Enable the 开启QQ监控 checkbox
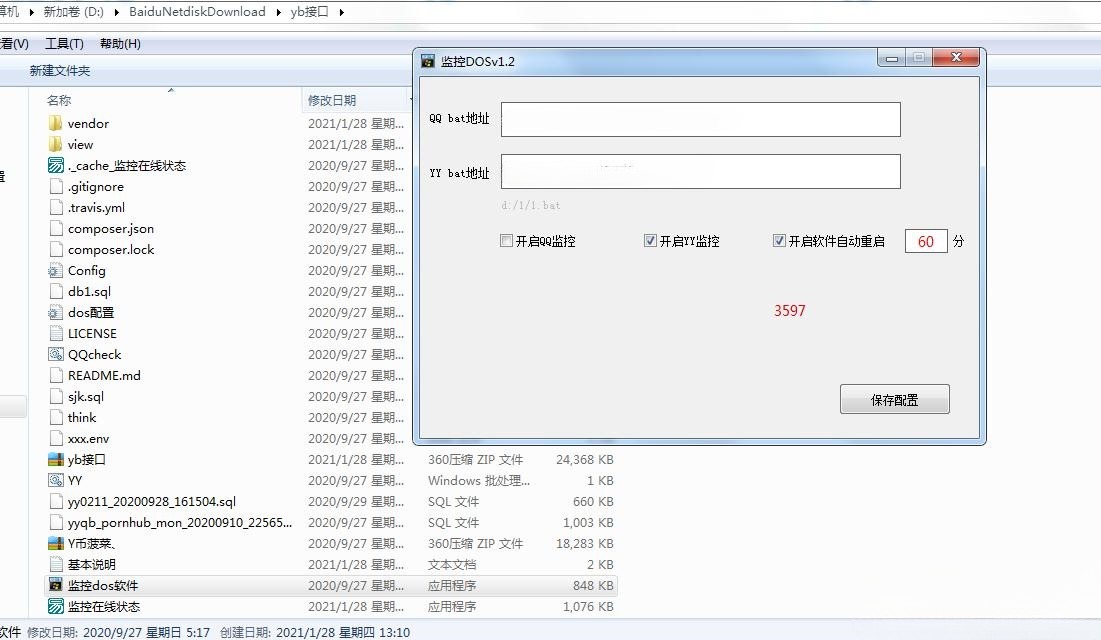Screen dimensions: 1101x640 505,240
